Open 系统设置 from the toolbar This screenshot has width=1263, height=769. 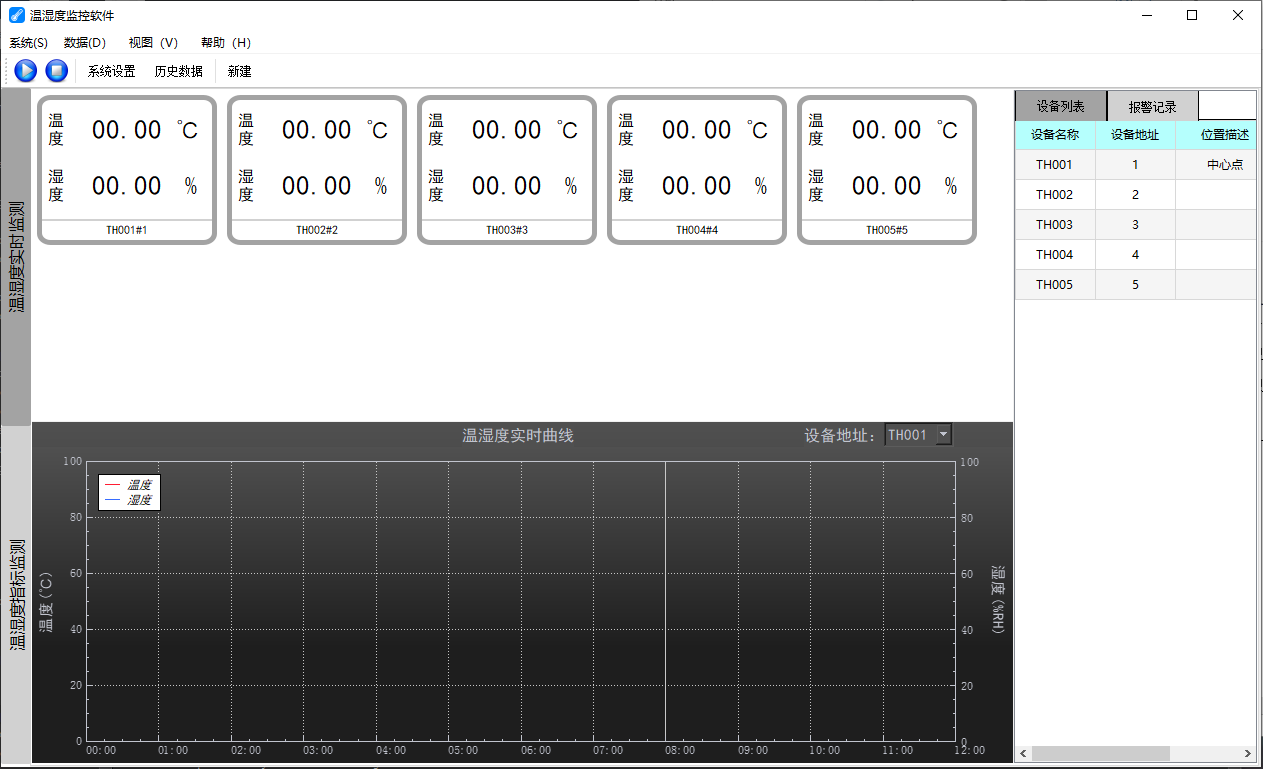(x=112, y=72)
